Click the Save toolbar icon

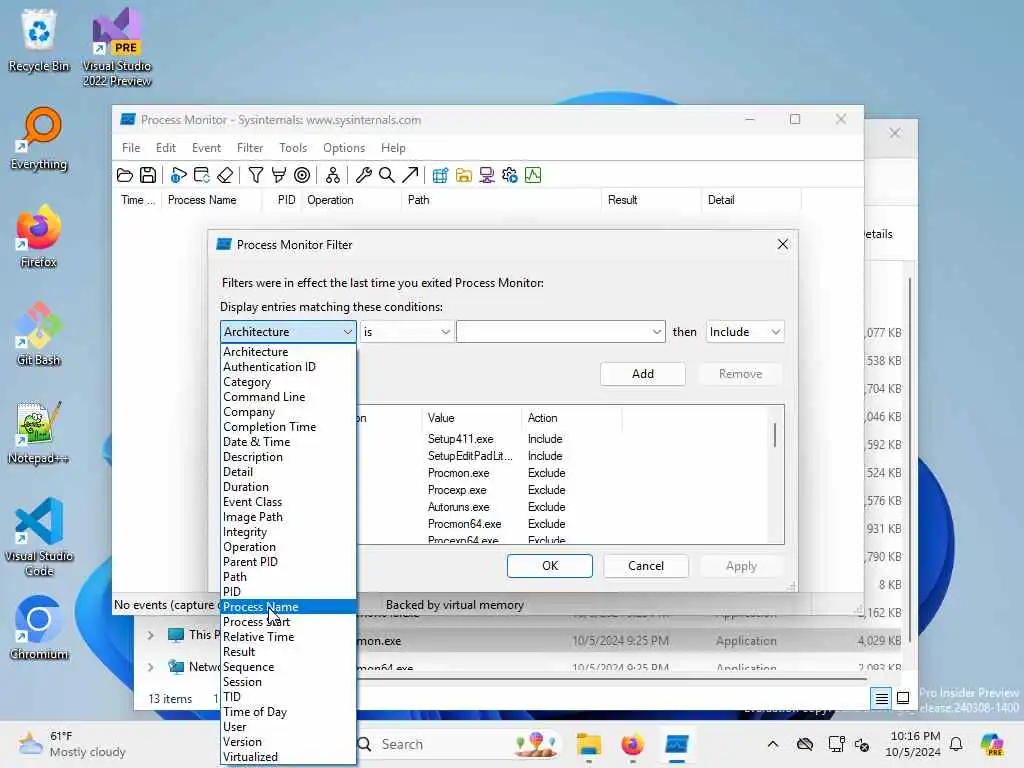(x=148, y=175)
